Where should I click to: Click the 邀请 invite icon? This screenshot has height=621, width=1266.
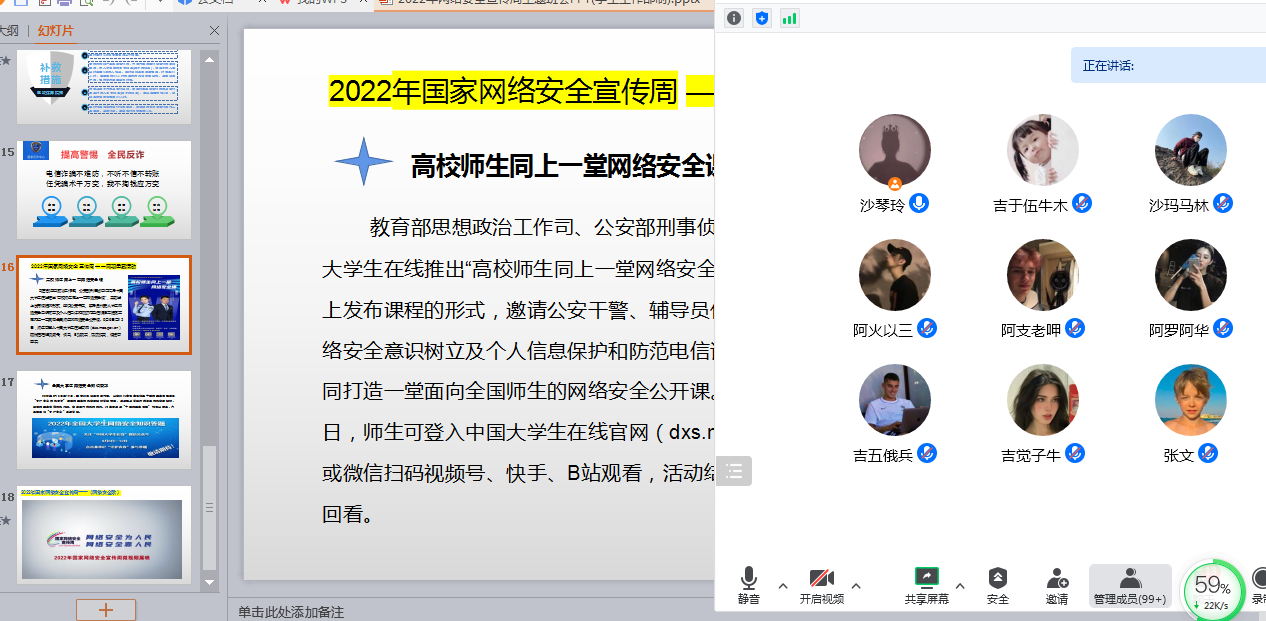pyautogui.click(x=1057, y=579)
